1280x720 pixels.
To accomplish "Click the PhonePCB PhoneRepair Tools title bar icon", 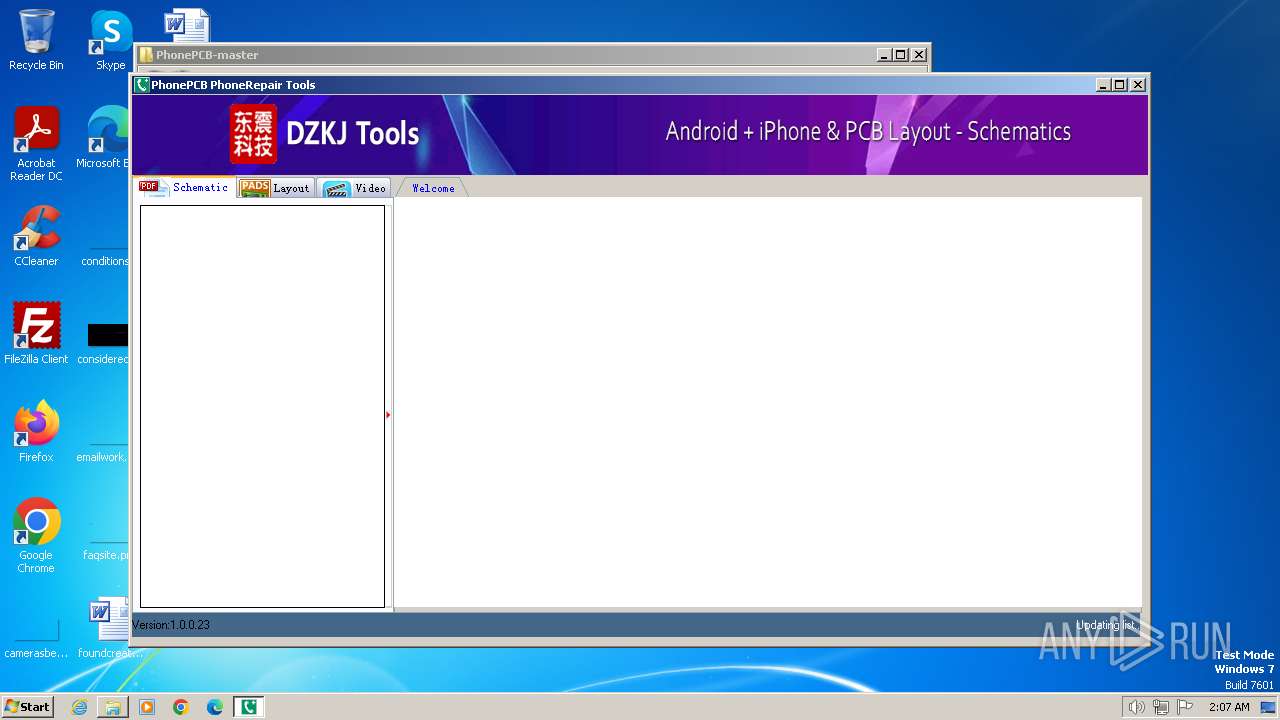I will point(142,85).
